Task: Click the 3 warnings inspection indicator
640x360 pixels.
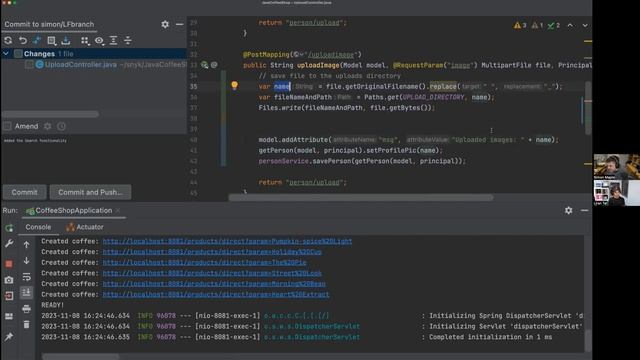Action: [x=520, y=25]
